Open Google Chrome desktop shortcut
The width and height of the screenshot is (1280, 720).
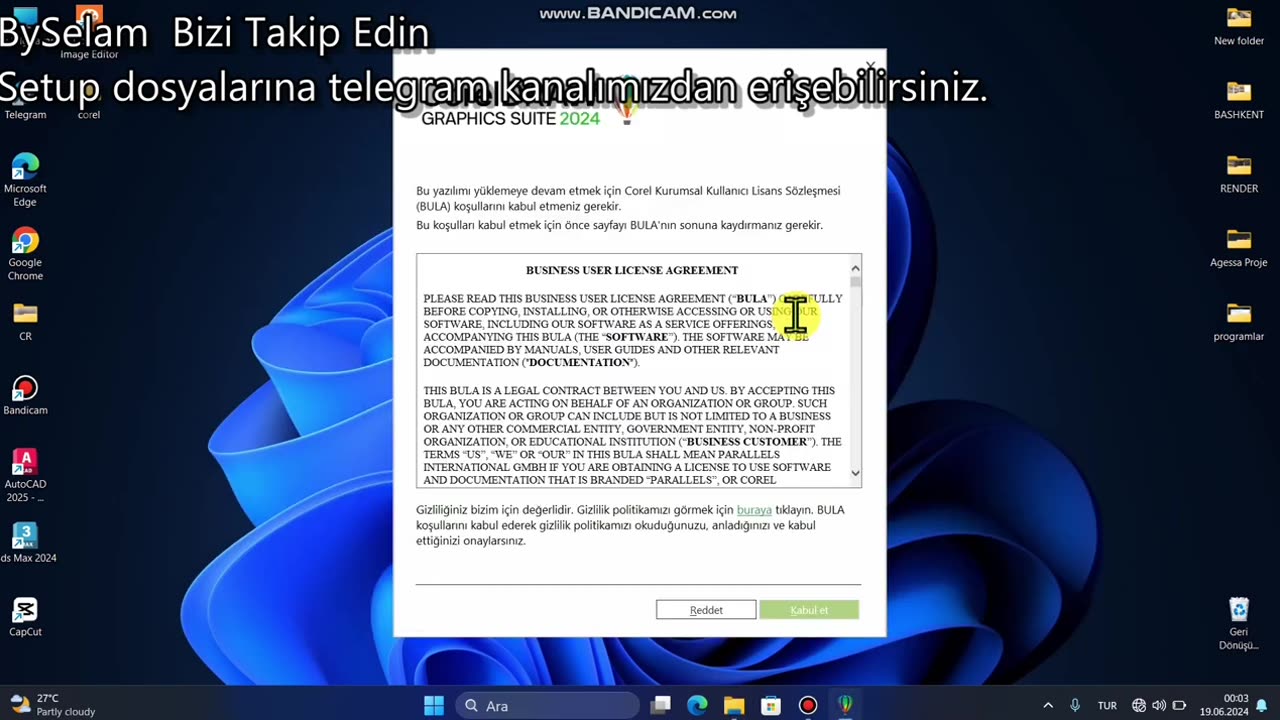tap(25, 254)
